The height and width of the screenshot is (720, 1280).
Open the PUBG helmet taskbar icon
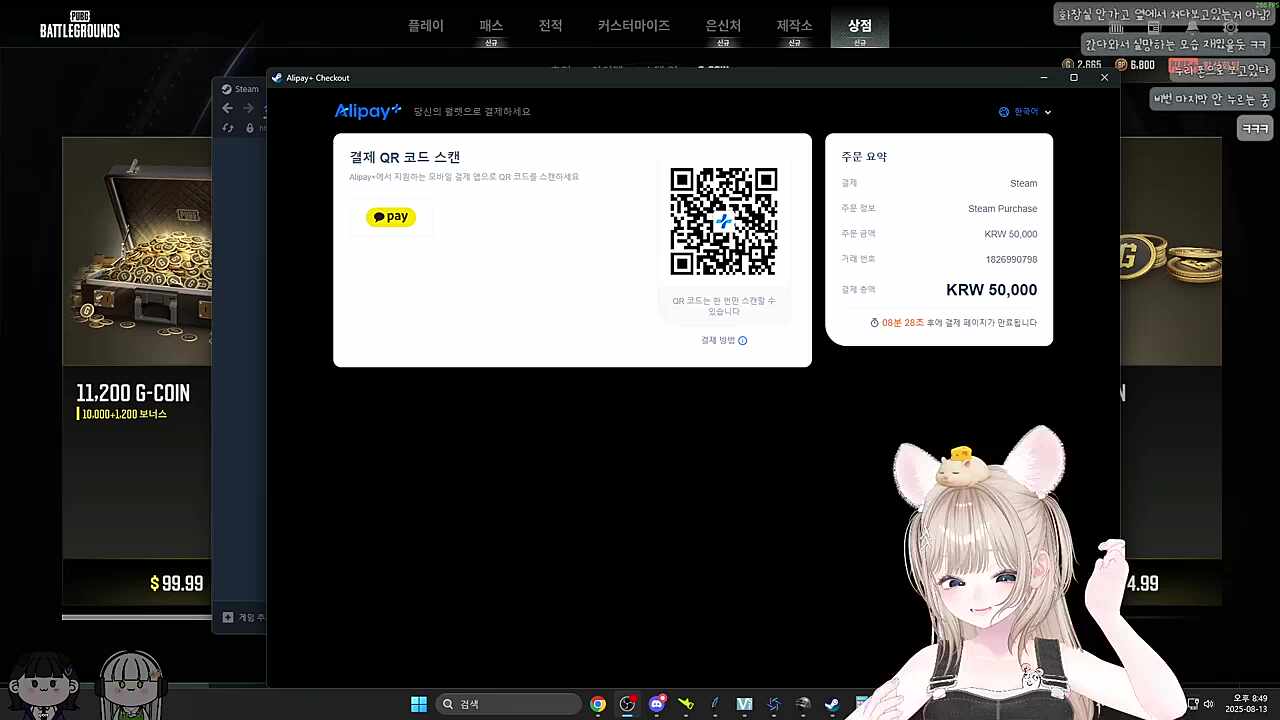[x=803, y=704]
